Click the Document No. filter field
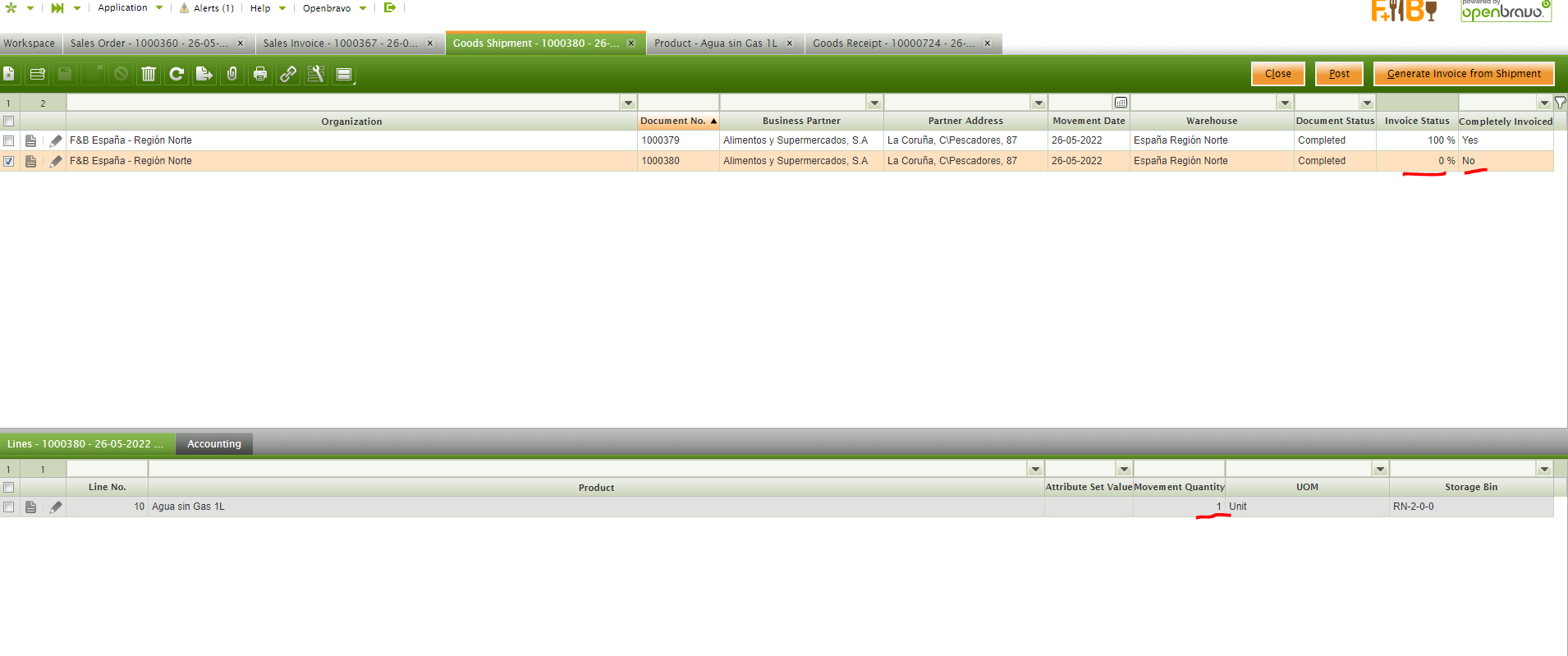 coord(678,103)
